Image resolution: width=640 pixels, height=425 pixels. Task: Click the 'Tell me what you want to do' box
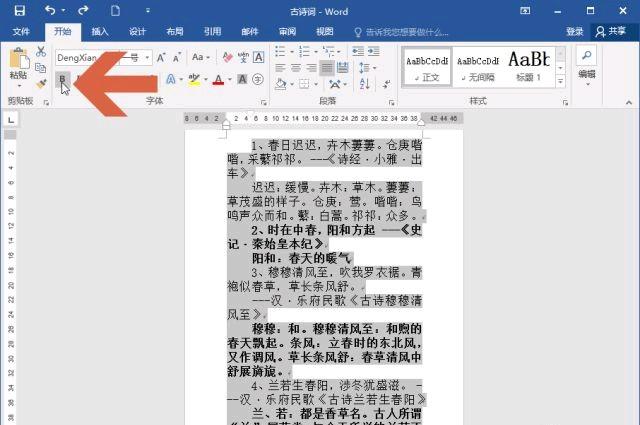(x=401, y=32)
